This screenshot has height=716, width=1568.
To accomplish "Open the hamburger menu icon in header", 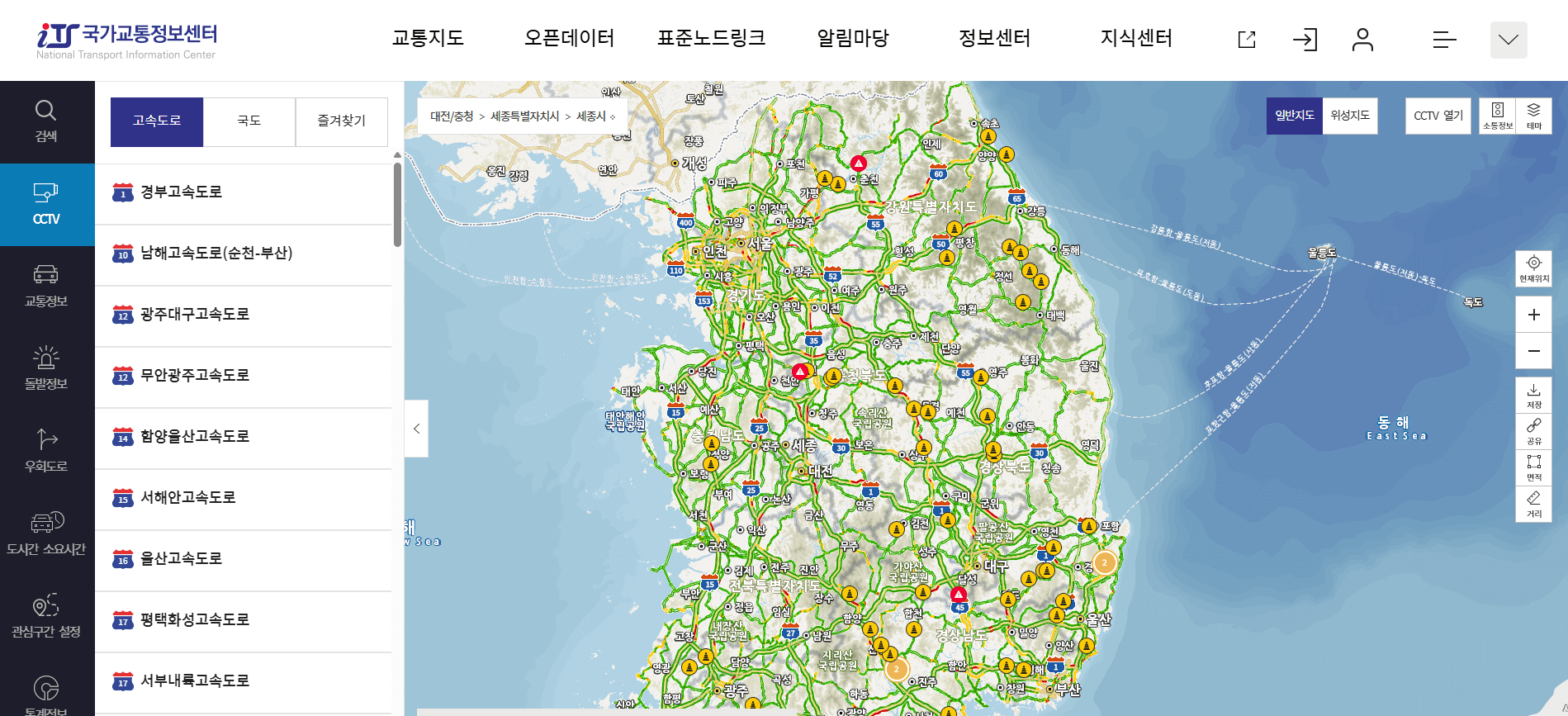I will point(1444,39).
